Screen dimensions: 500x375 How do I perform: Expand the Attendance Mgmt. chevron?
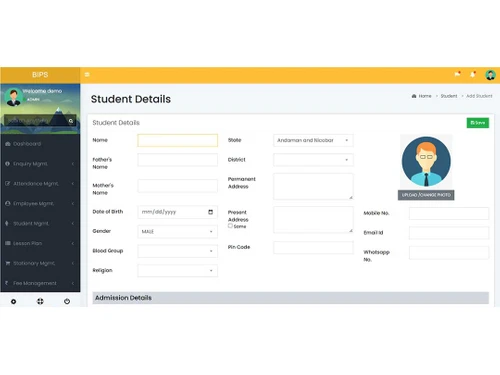[x=73, y=183]
